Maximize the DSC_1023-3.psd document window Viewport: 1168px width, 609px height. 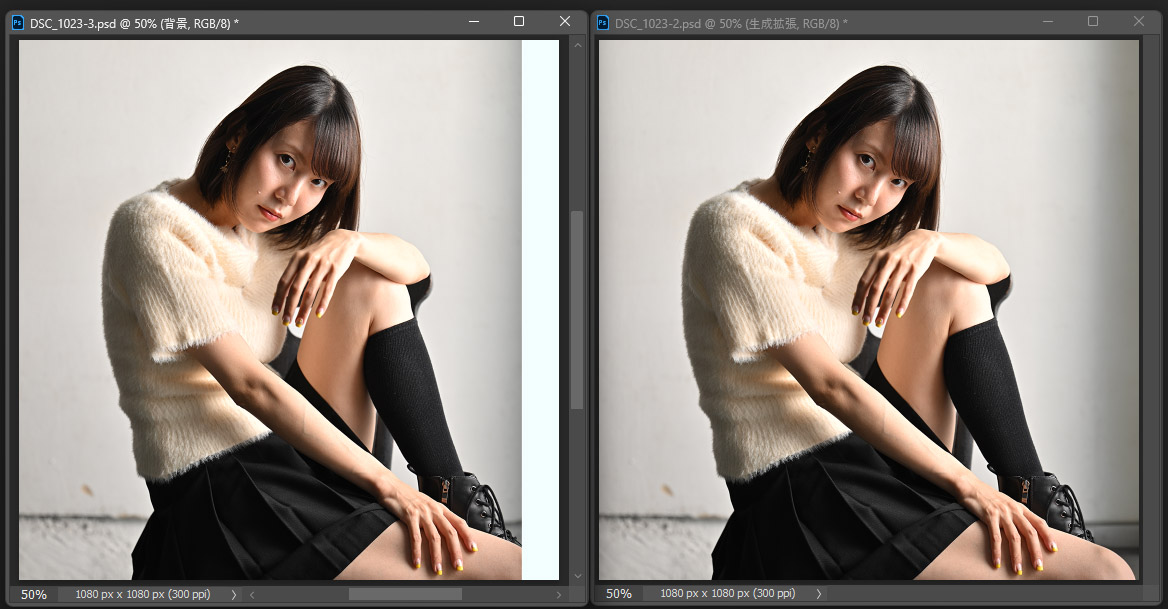click(x=519, y=21)
